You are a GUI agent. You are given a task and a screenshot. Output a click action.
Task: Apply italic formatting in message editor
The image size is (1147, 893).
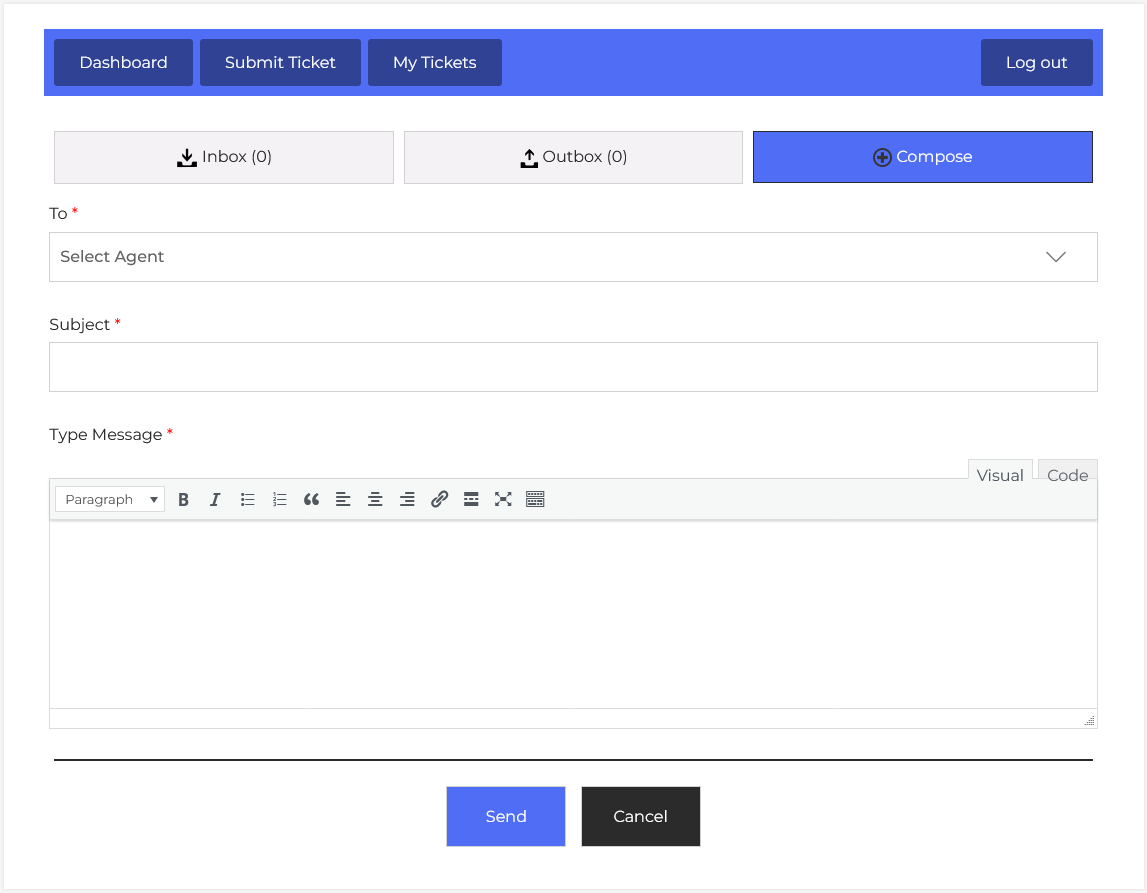(x=215, y=500)
